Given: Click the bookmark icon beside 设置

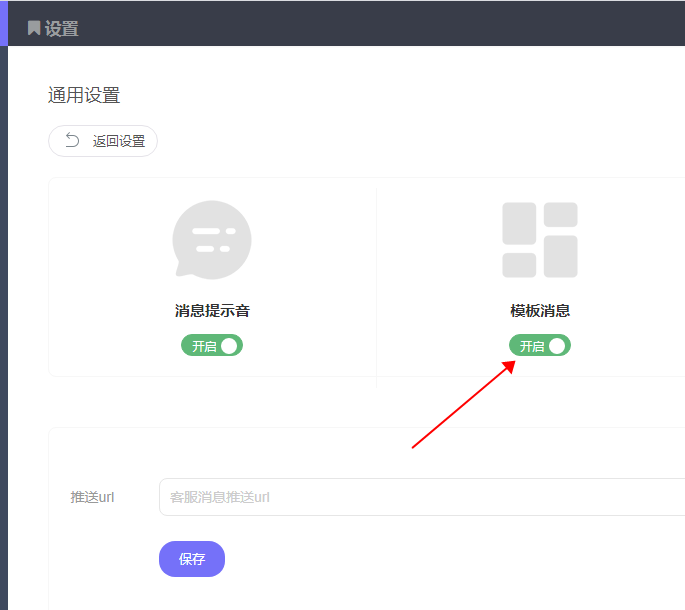Looking at the screenshot, I should pos(34,28).
